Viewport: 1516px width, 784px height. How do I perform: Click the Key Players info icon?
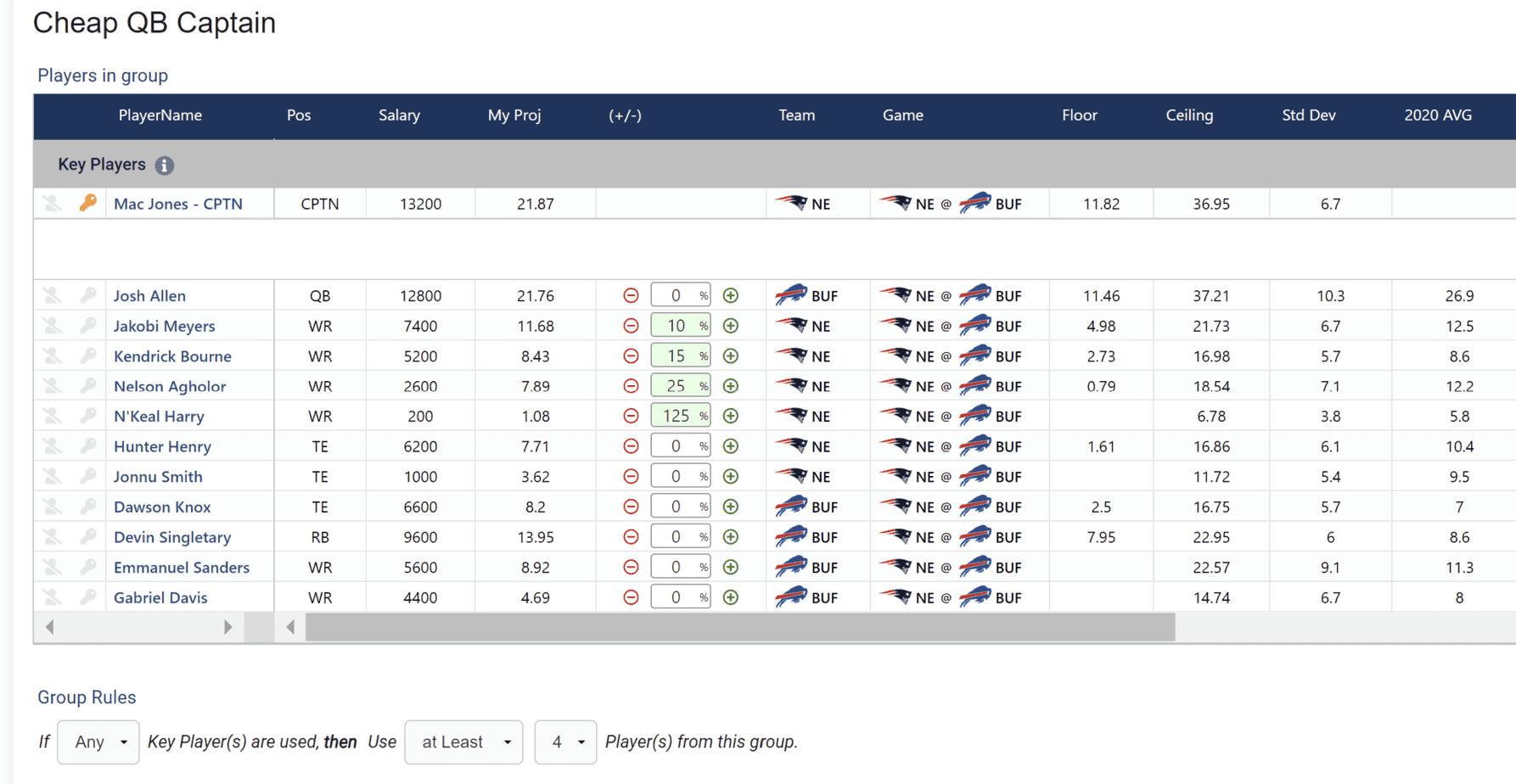coord(165,165)
